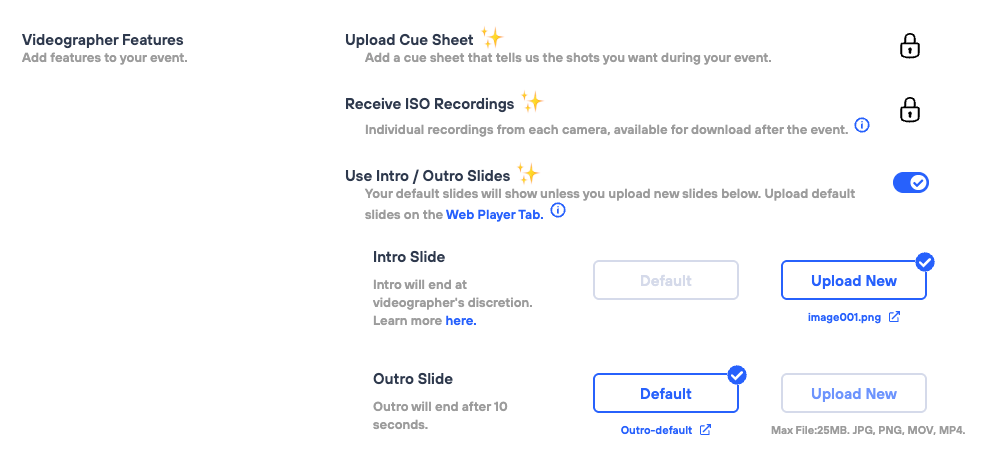Open info icon beside Web Player Tab
The image size is (1005, 471).
[558, 211]
